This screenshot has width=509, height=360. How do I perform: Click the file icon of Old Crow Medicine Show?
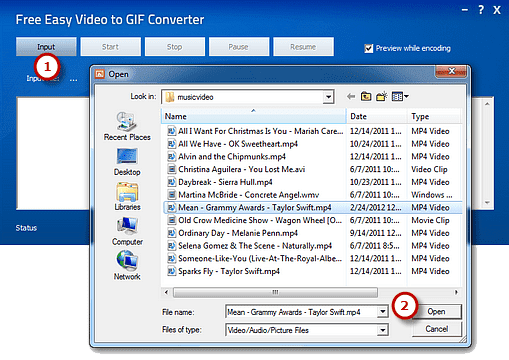click(x=171, y=220)
